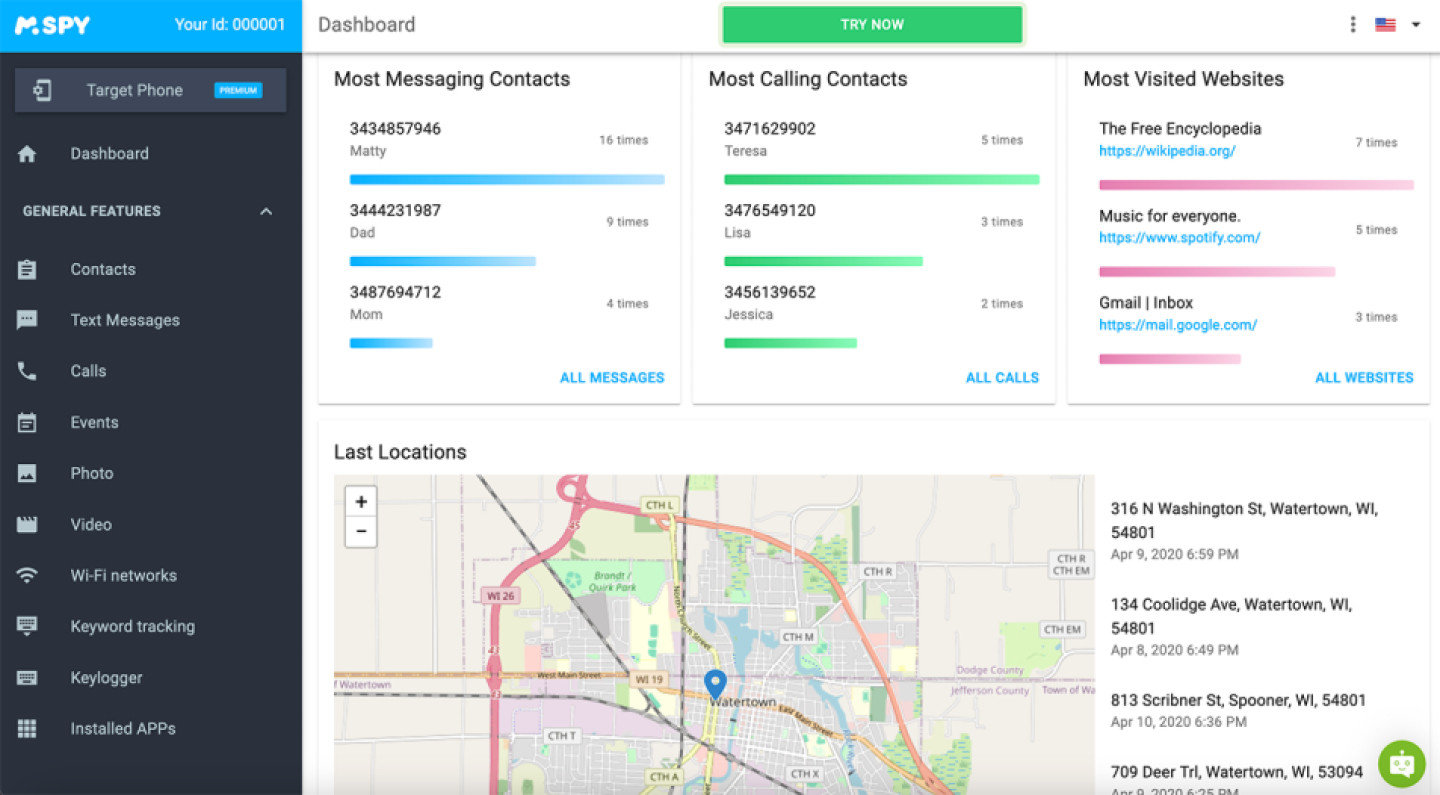This screenshot has width=1440, height=795.
Task: Click the Contacts clipboard icon
Action: [27, 270]
